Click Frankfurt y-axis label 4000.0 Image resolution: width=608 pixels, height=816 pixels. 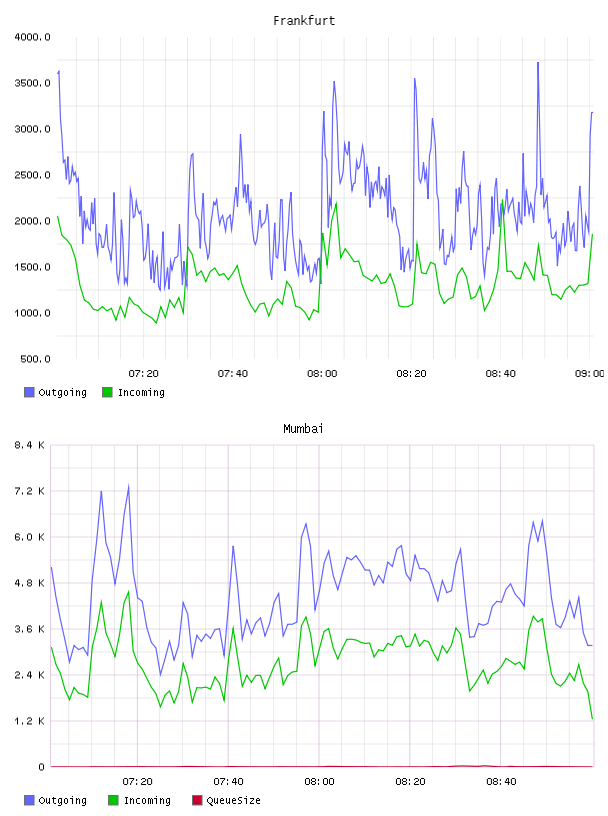point(33,37)
